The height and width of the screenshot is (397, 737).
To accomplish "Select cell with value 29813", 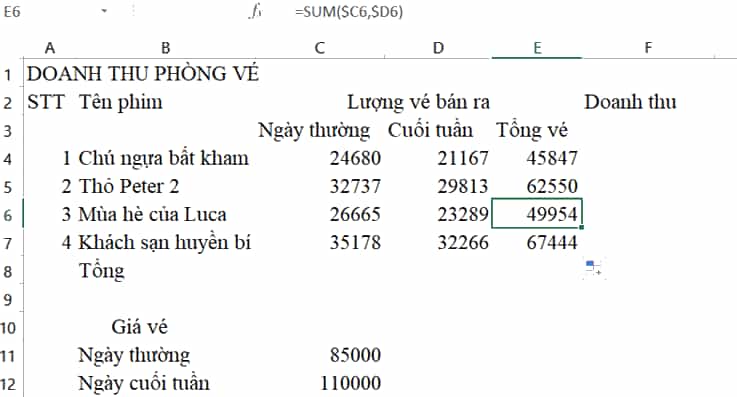I will pos(463,187).
